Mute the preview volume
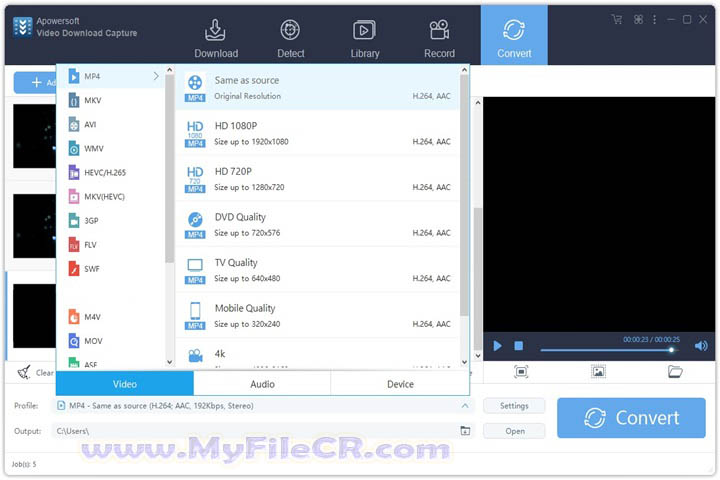Viewport: 720px width, 480px height. (701, 346)
